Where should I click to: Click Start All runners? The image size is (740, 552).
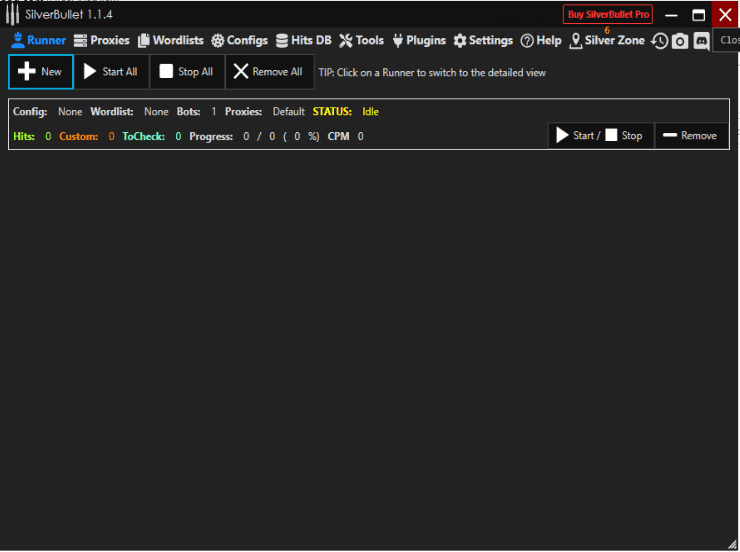(111, 72)
